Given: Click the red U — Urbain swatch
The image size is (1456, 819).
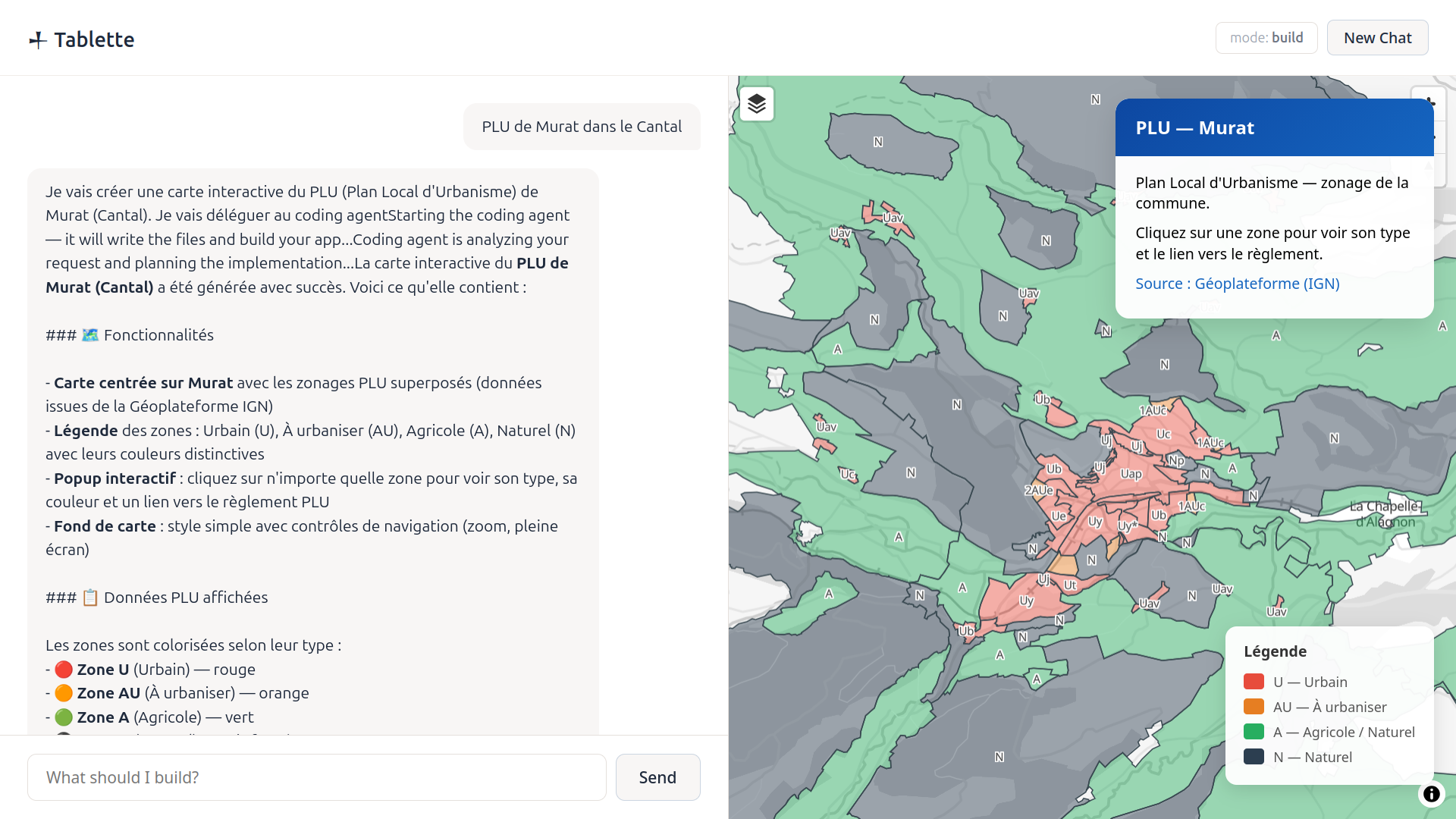Looking at the screenshot, I should (x=1254, y=682).
